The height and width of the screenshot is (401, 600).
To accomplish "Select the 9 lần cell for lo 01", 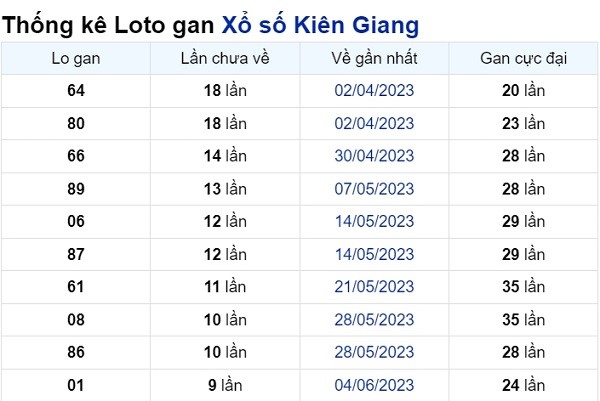I will coord(225,385).
